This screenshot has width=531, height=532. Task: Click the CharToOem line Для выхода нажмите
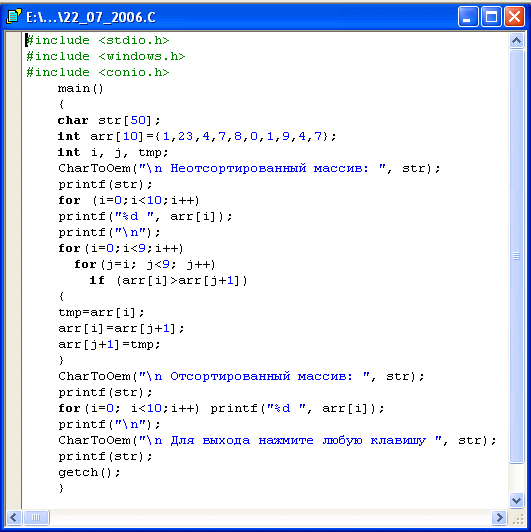[x=277, y=440]
